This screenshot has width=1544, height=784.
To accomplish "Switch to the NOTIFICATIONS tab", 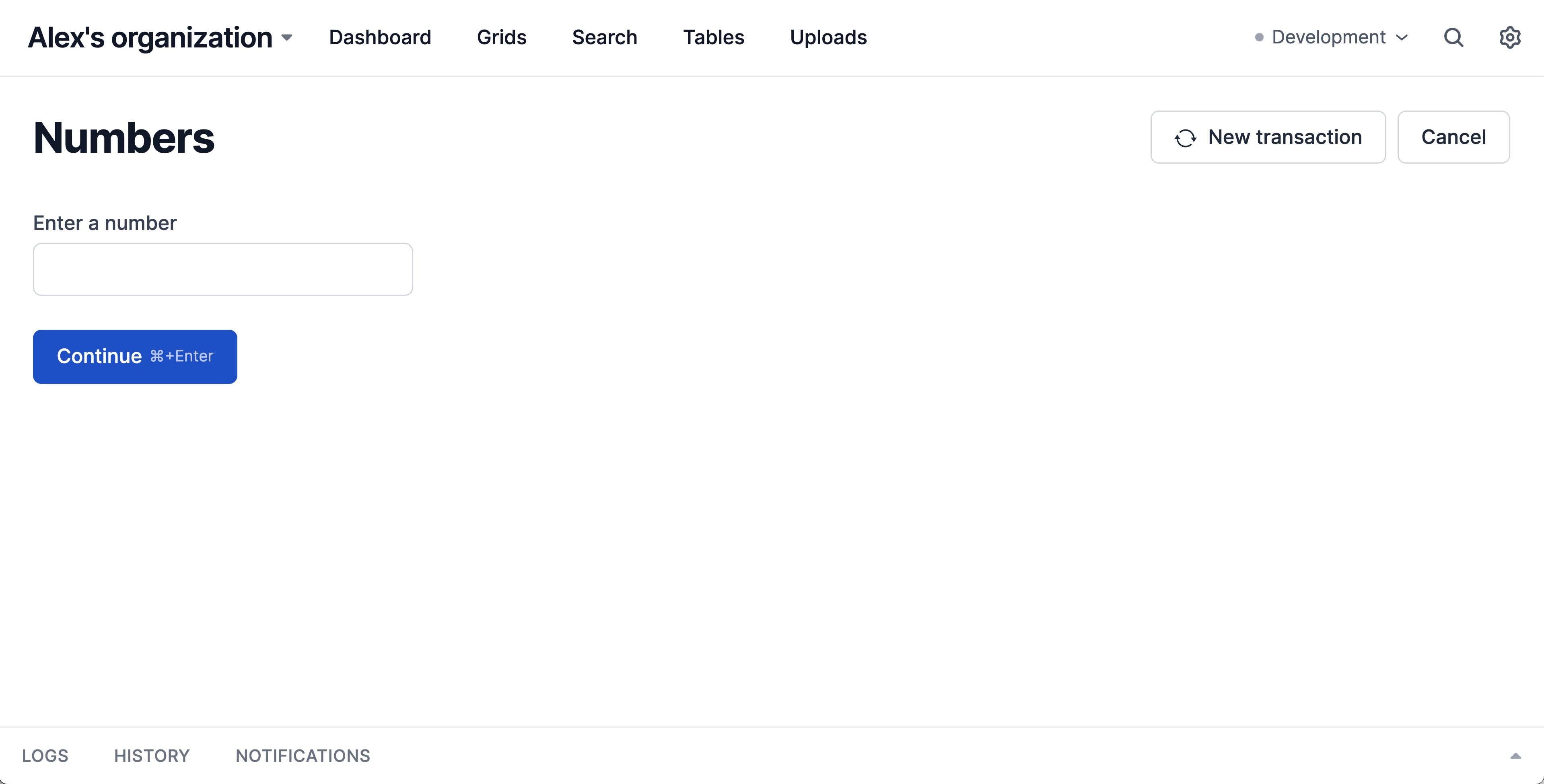I will [x=303, y=756].
